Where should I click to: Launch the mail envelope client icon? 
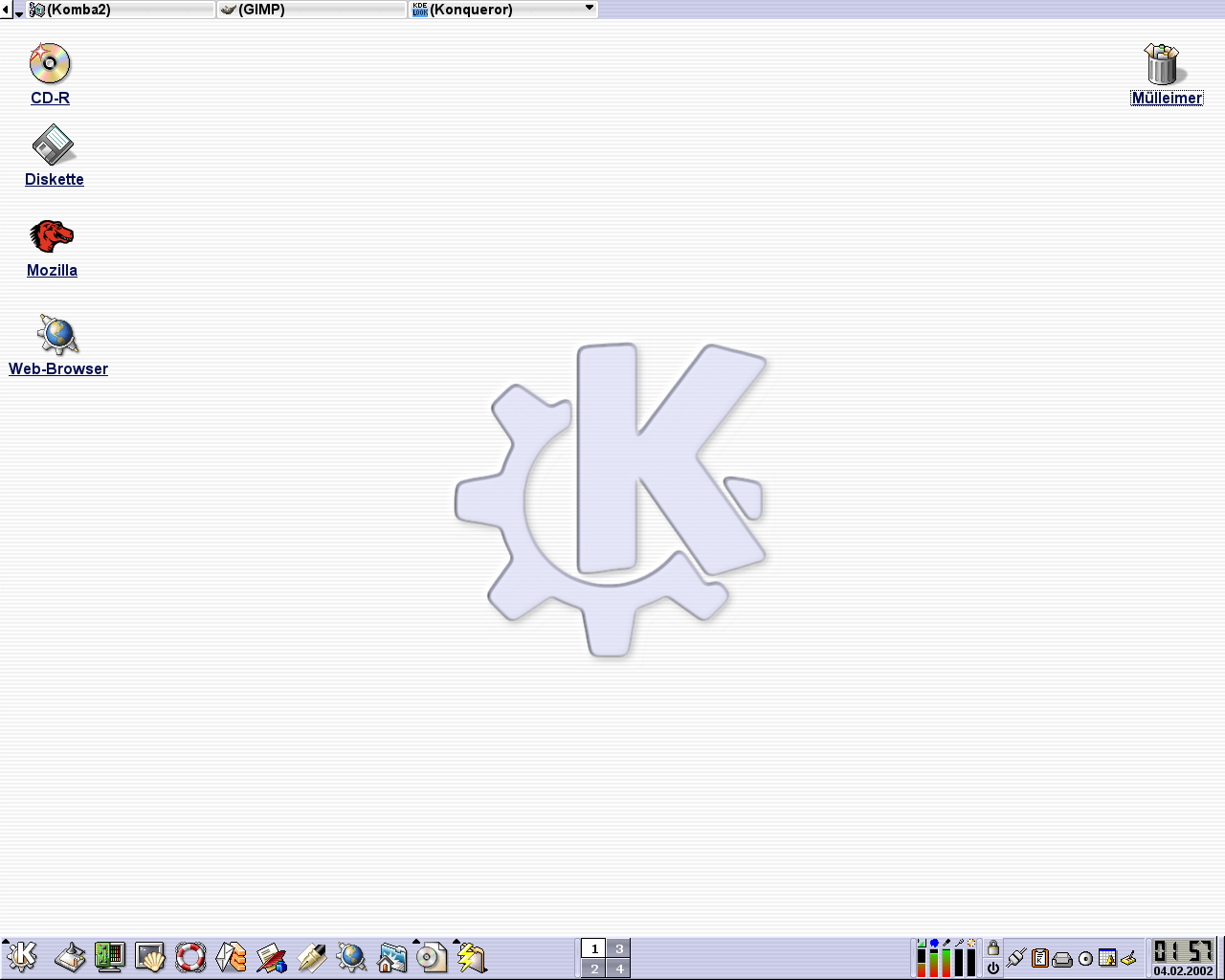click(231, 957)
